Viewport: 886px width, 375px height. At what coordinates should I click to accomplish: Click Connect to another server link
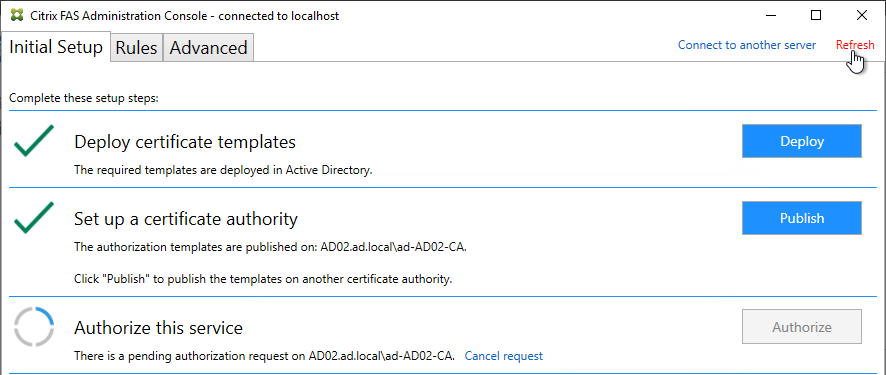tap(747, 45)
